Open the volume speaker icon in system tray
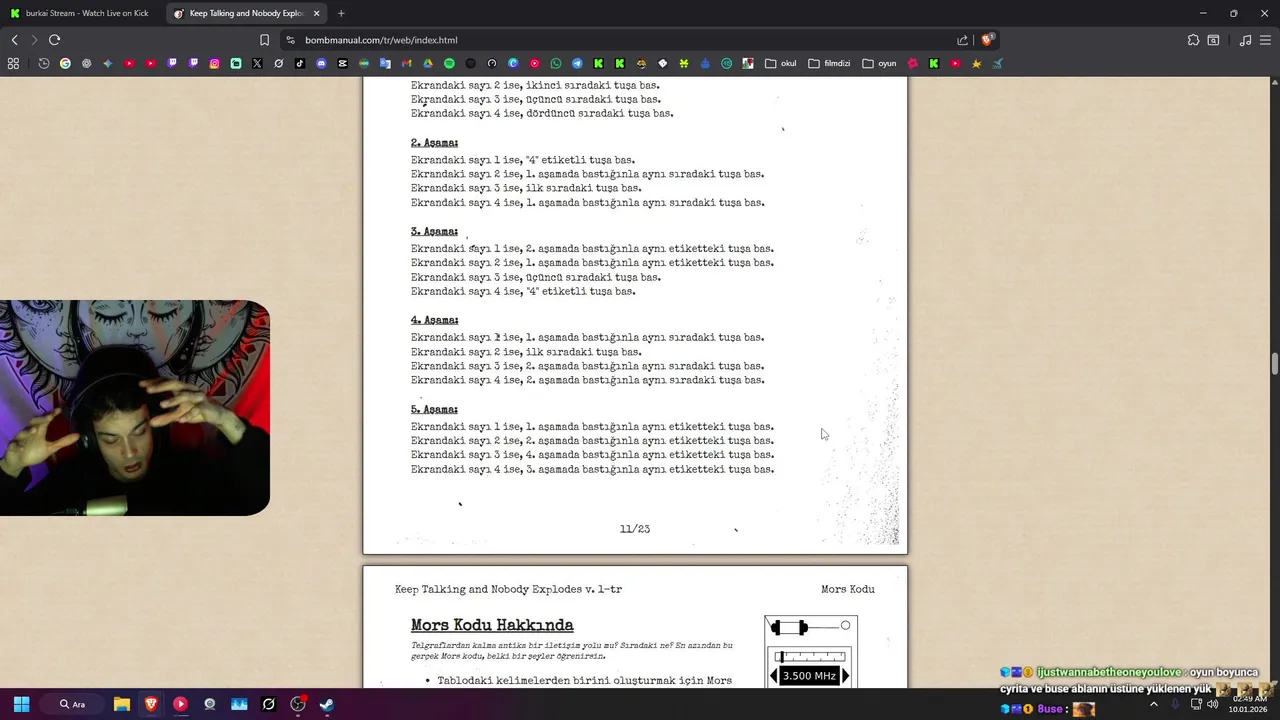The height and width of the screenshot is (720, 1280). pyautogui.click(x=1212, y=704)
